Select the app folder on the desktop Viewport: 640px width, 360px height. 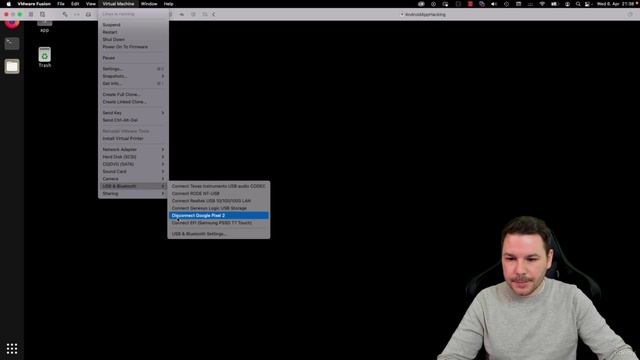click(44, 27)
